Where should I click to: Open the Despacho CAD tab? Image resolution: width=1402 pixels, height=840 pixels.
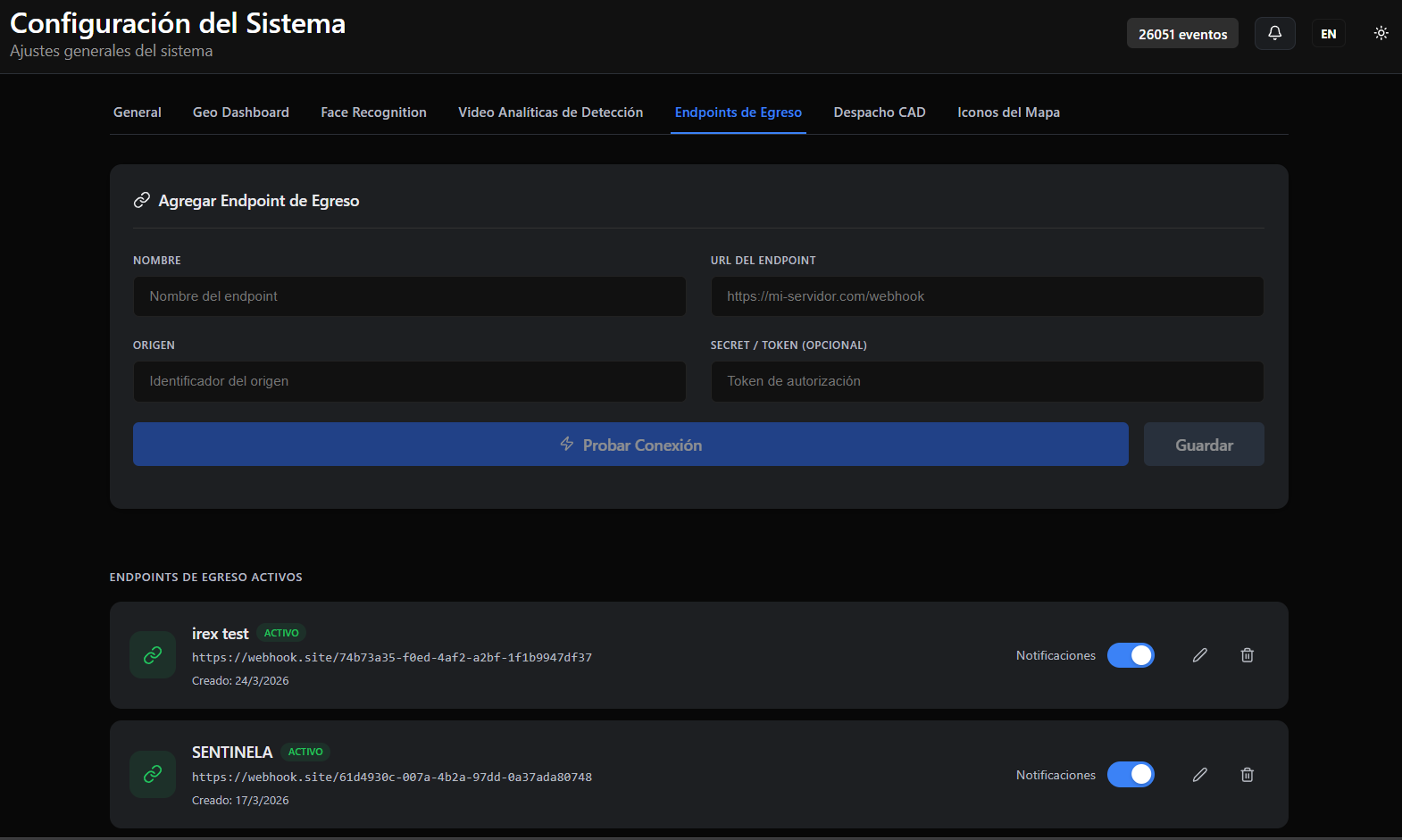880,112
